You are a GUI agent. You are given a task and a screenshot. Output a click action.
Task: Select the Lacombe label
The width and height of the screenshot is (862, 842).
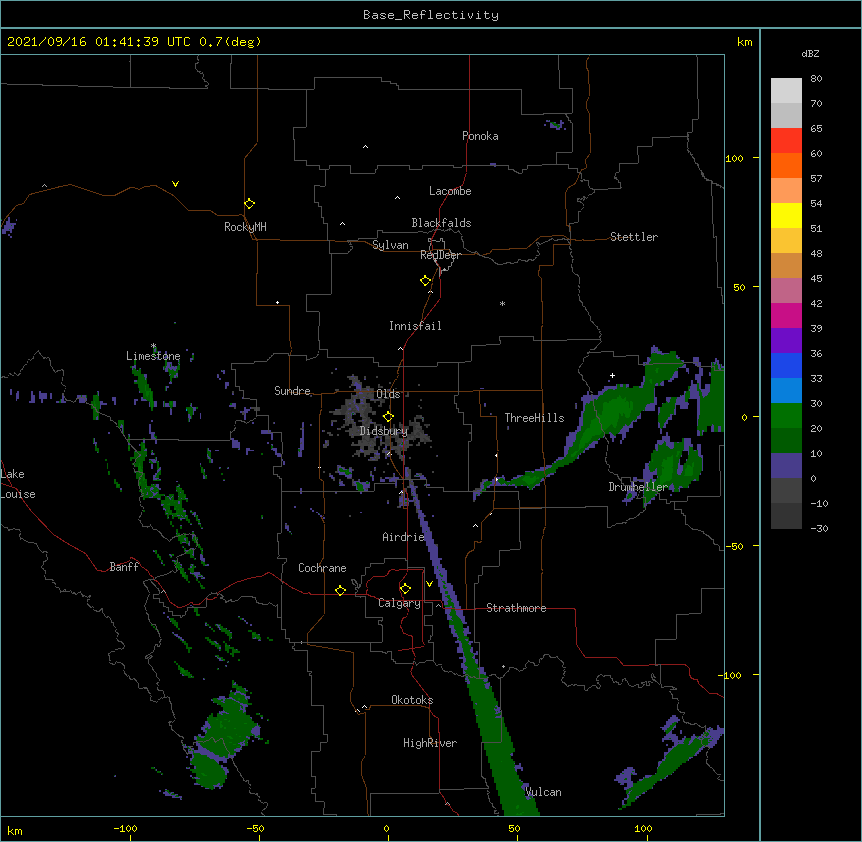[450, 191]
